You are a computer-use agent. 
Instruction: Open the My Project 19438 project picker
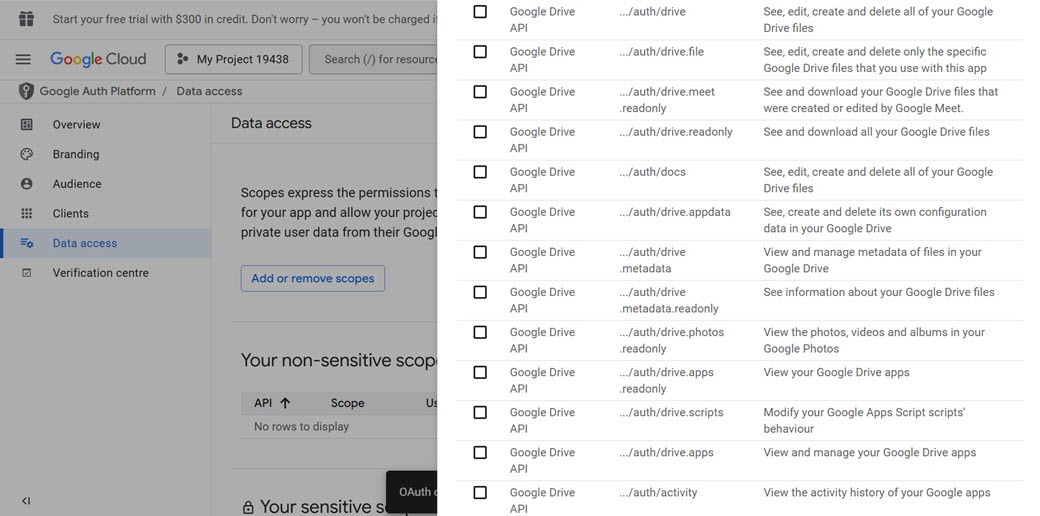[x=233, y=60]
